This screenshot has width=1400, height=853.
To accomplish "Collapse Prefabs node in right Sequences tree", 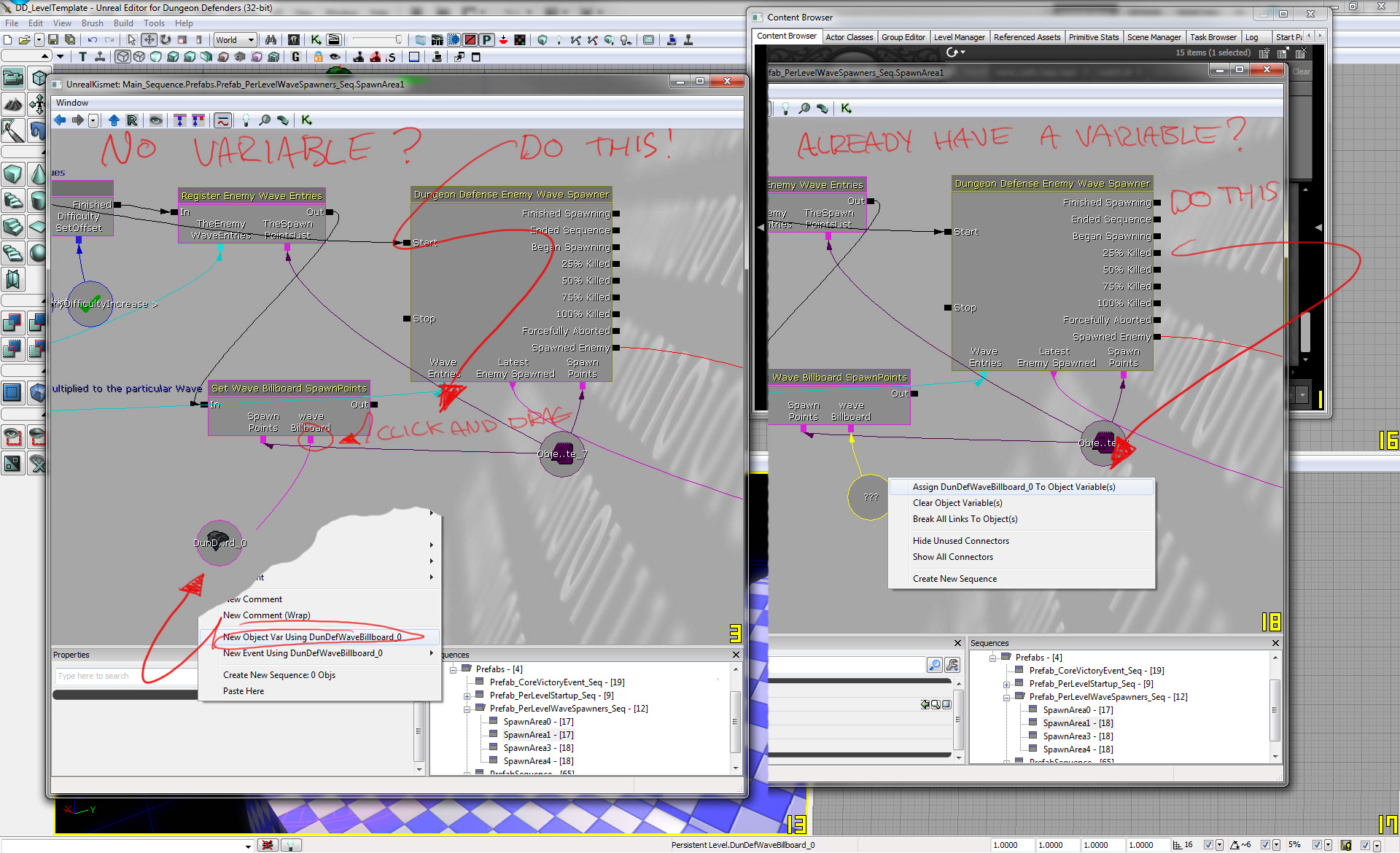I will [992, 658].
